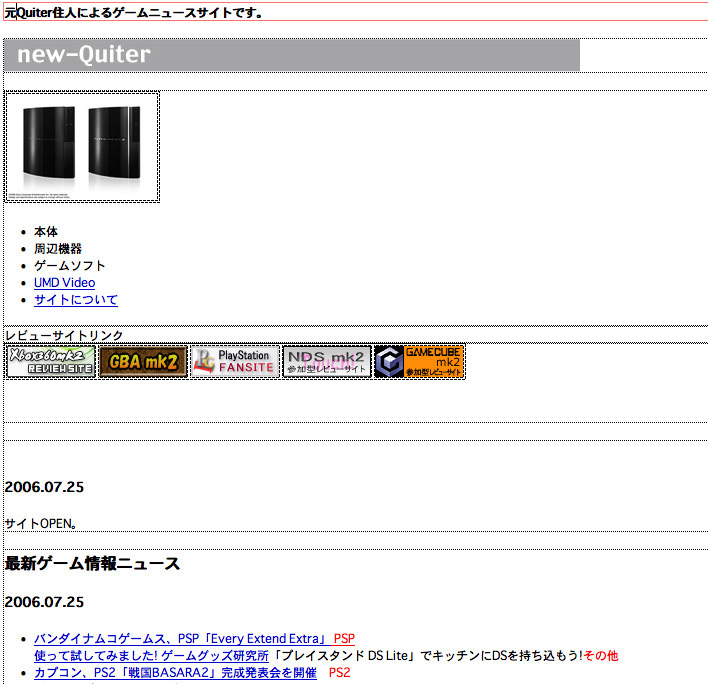Click the NDS mk2 review site banner

coord(327,362)
